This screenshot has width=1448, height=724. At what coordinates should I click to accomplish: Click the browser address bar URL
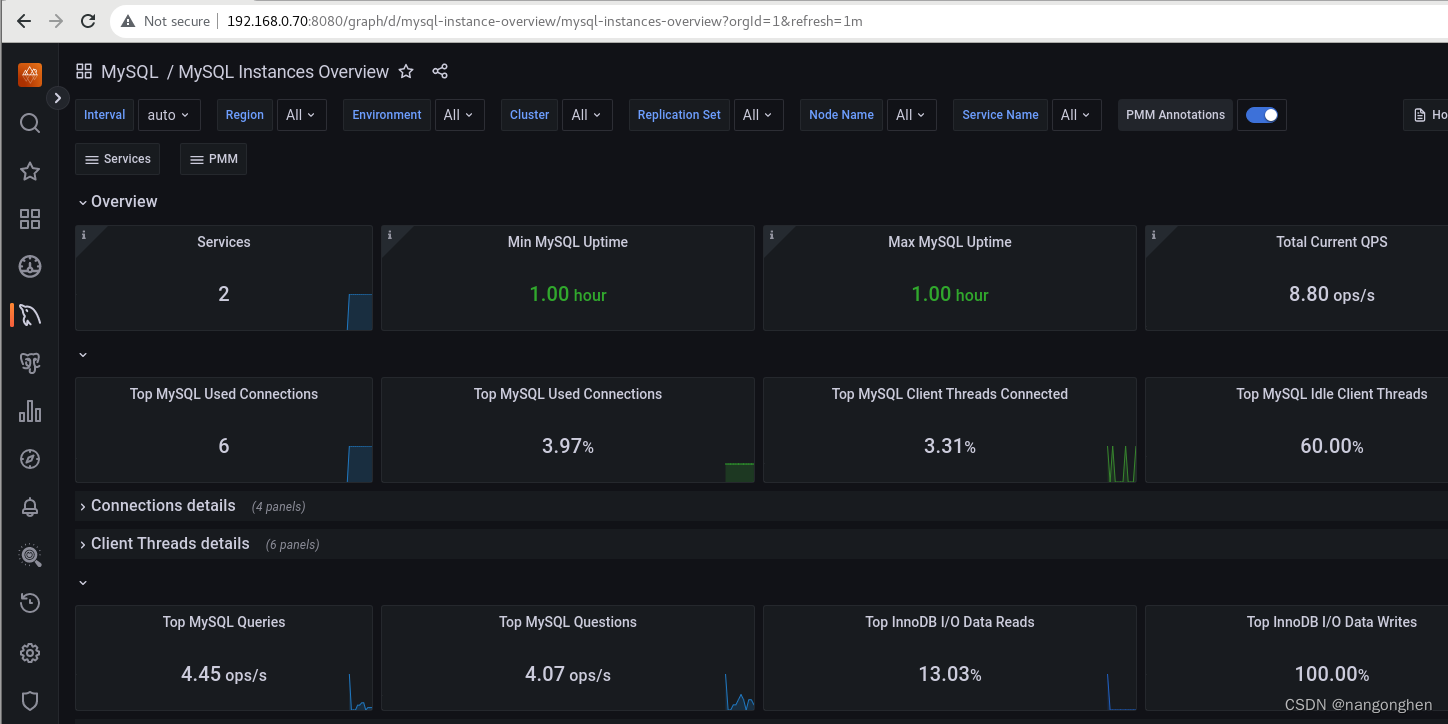coord(545,21)
